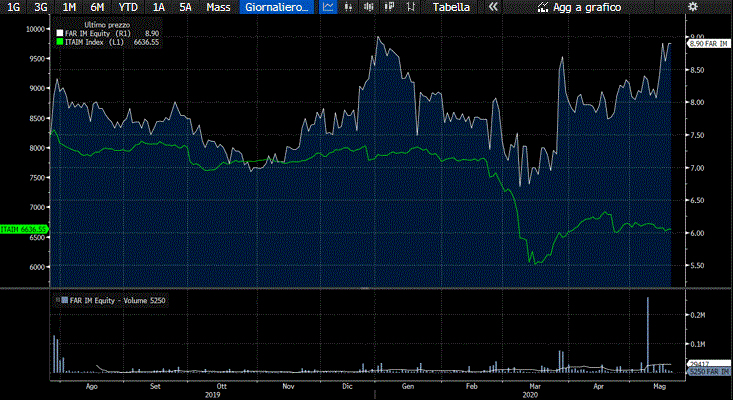Select the line chart type icon

coord(328,7)
